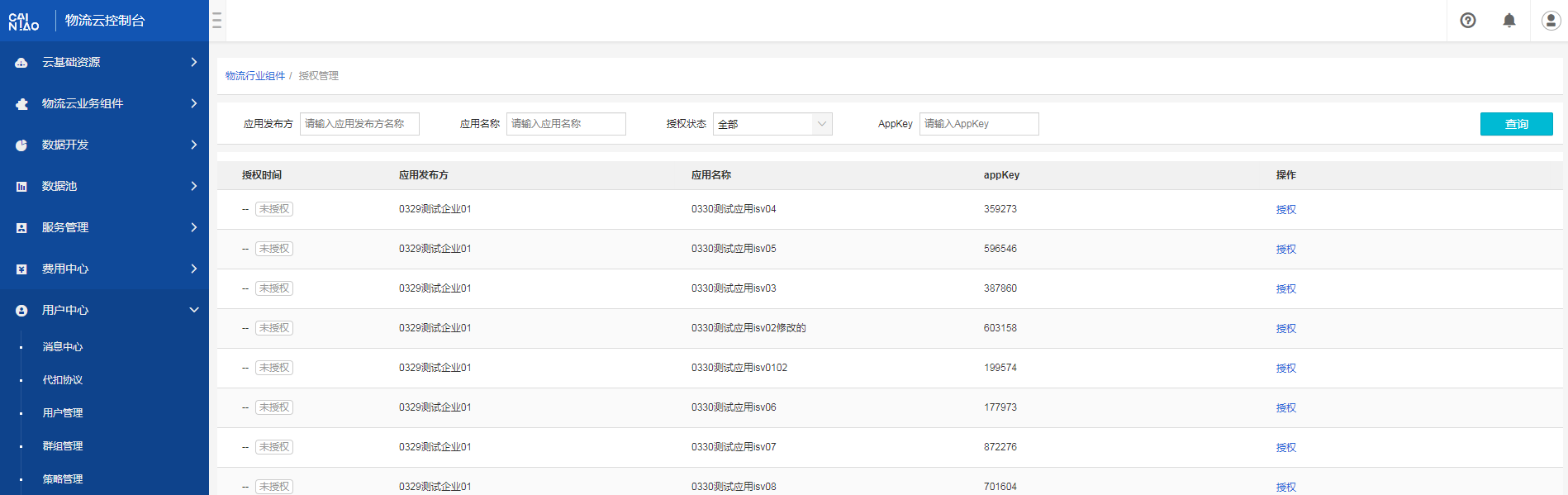
Task: Expand the 服务管理 menu chevron
Action: pos(194,227)
